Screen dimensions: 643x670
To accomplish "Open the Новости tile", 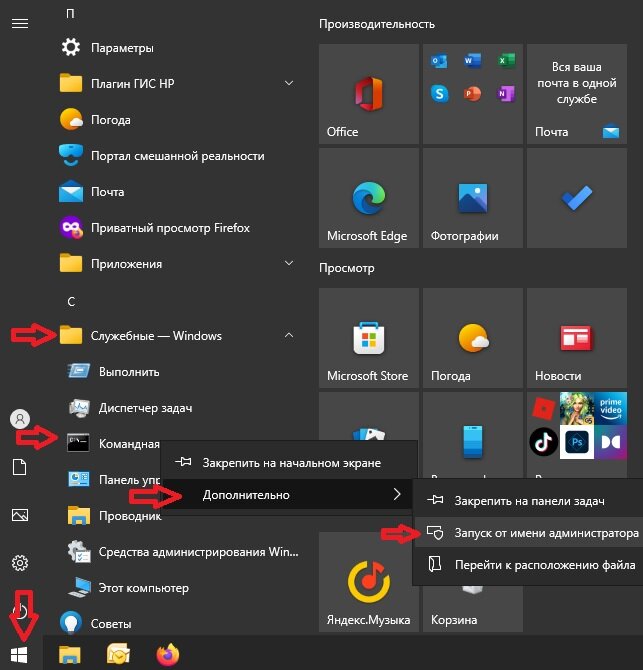I will pos(577,338).
